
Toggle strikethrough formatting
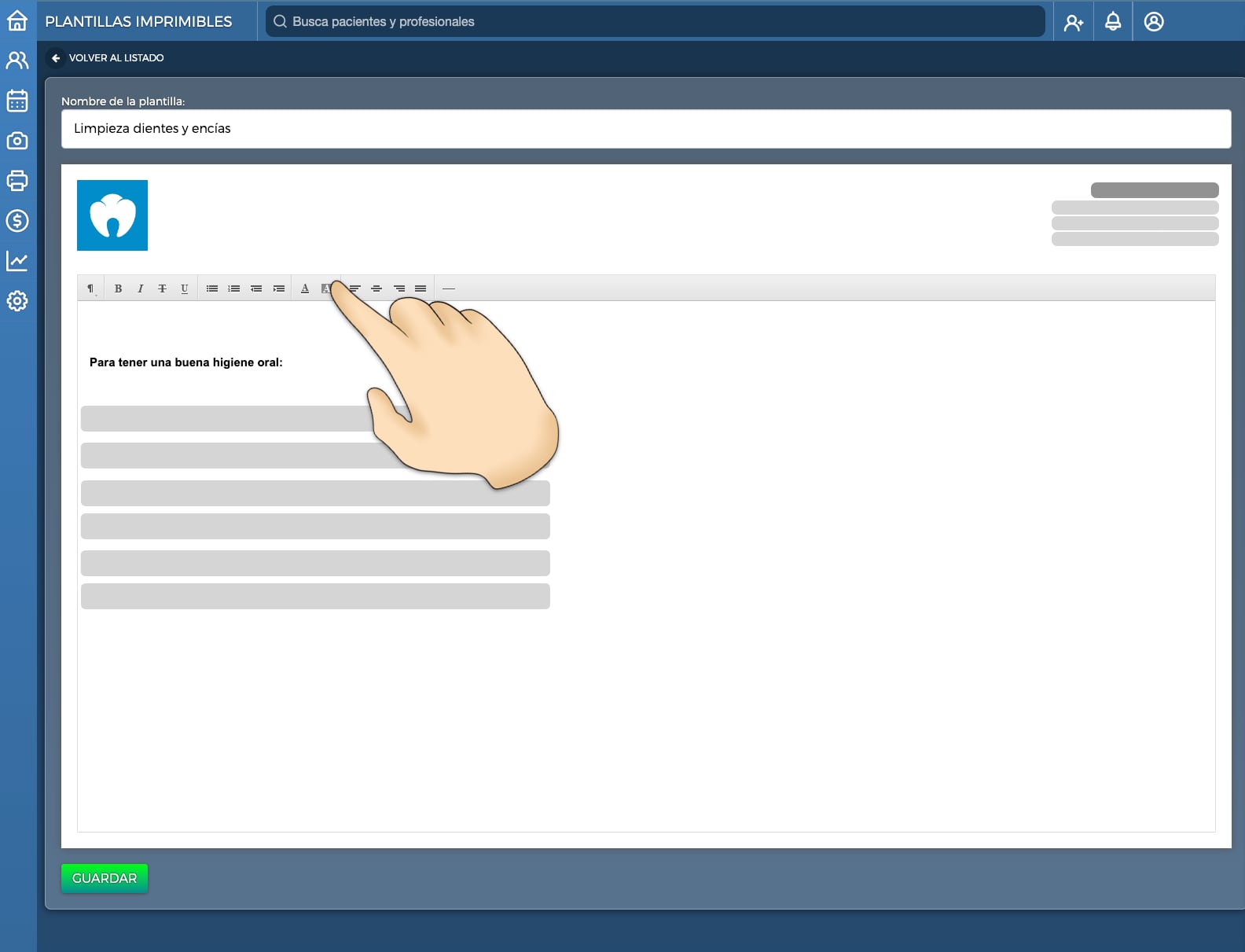click(162, 289)
